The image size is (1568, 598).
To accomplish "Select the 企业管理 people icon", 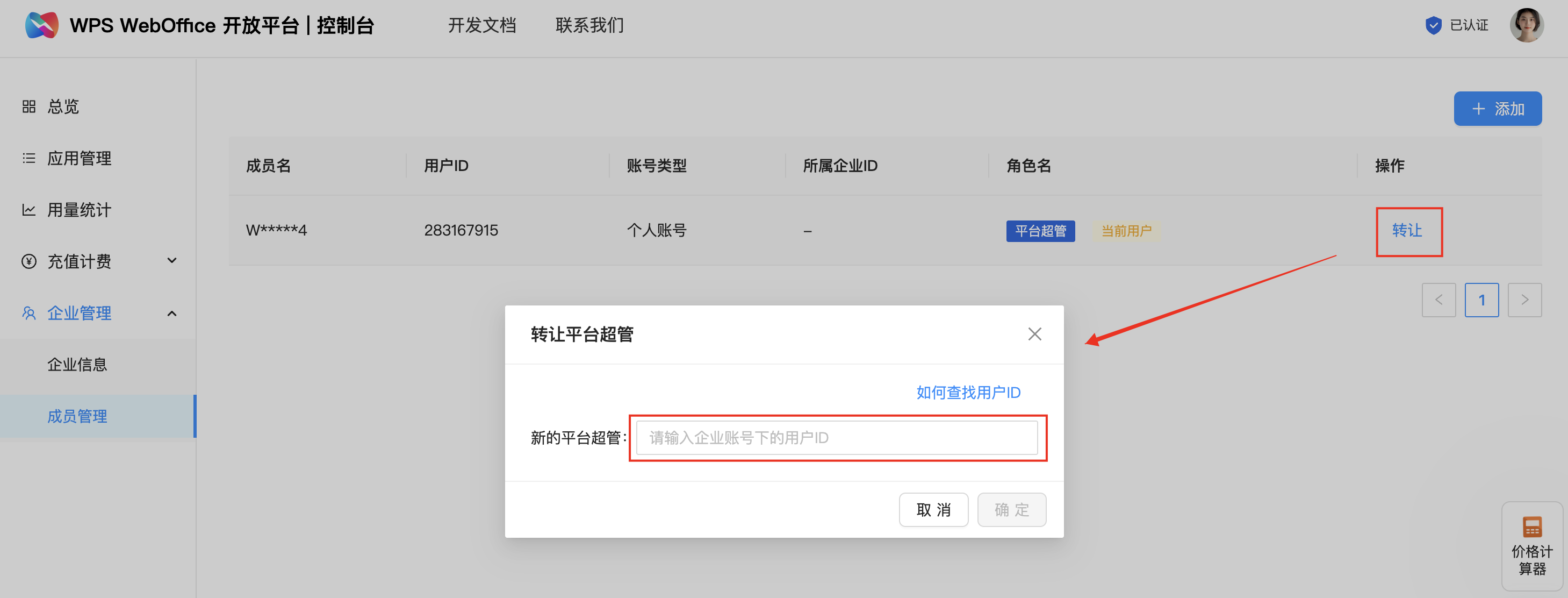I will pos(28,312).
